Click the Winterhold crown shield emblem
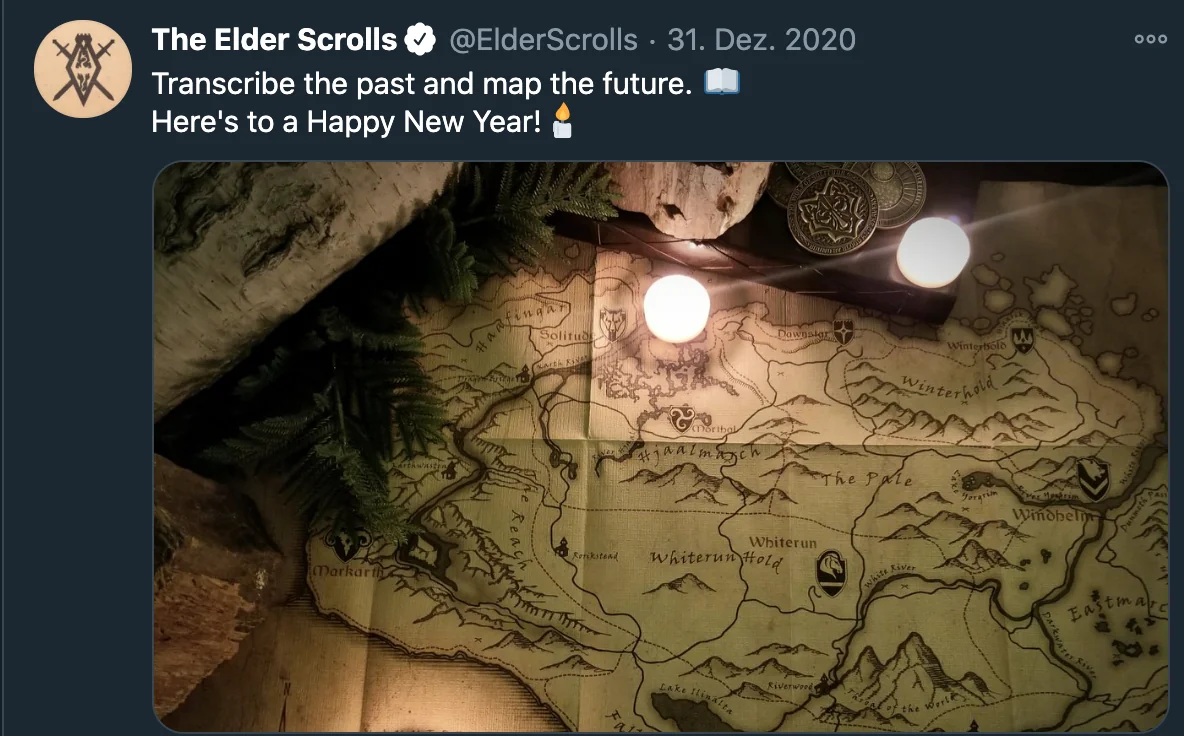This screenshot has width=1184, height=736. click(x=1022, y=340)
